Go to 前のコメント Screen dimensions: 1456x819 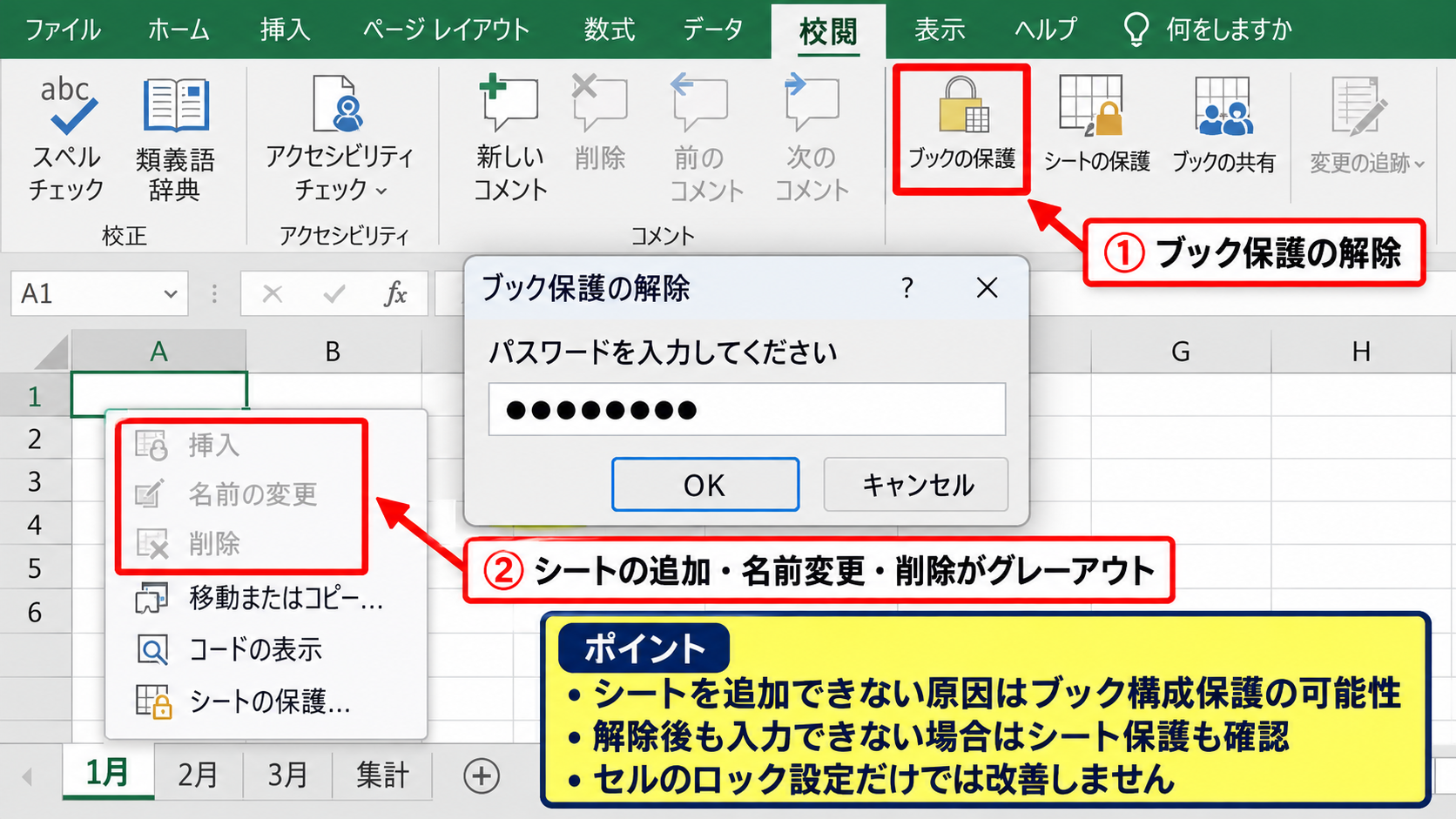point(706,139)
